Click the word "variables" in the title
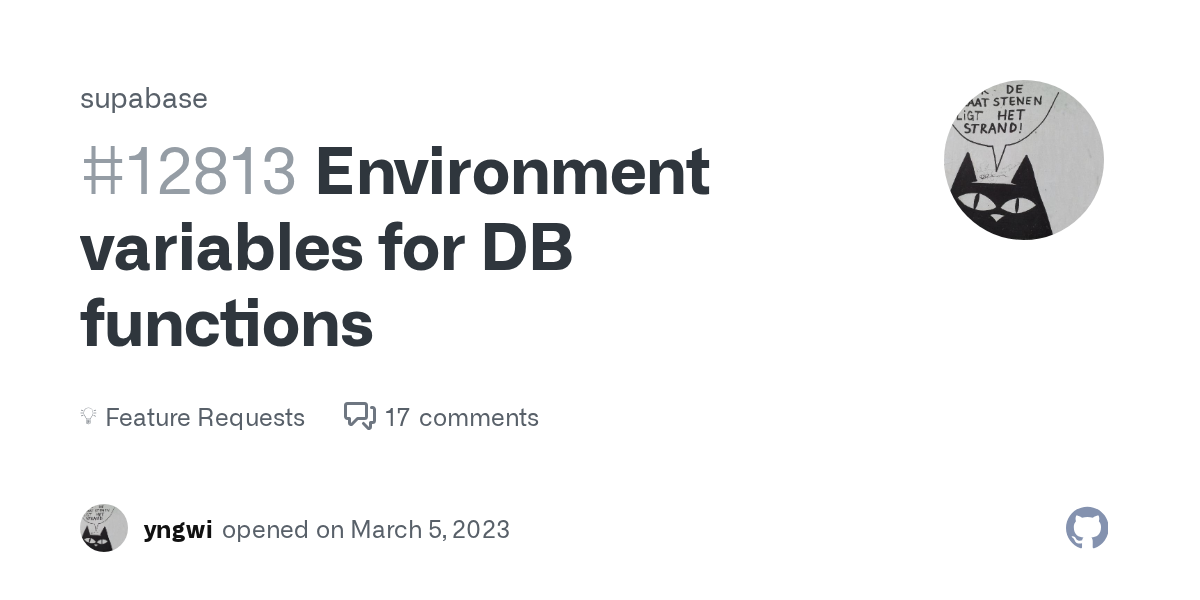1200x600 pixels. [221, 248]
